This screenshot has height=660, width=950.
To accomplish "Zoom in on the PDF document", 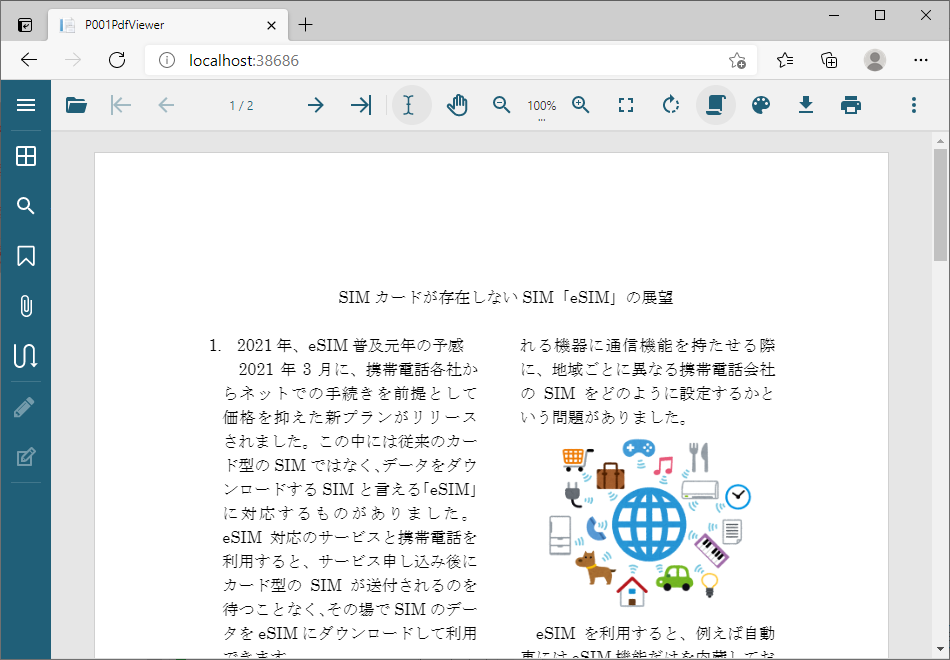I will click(x=580, y=105).
